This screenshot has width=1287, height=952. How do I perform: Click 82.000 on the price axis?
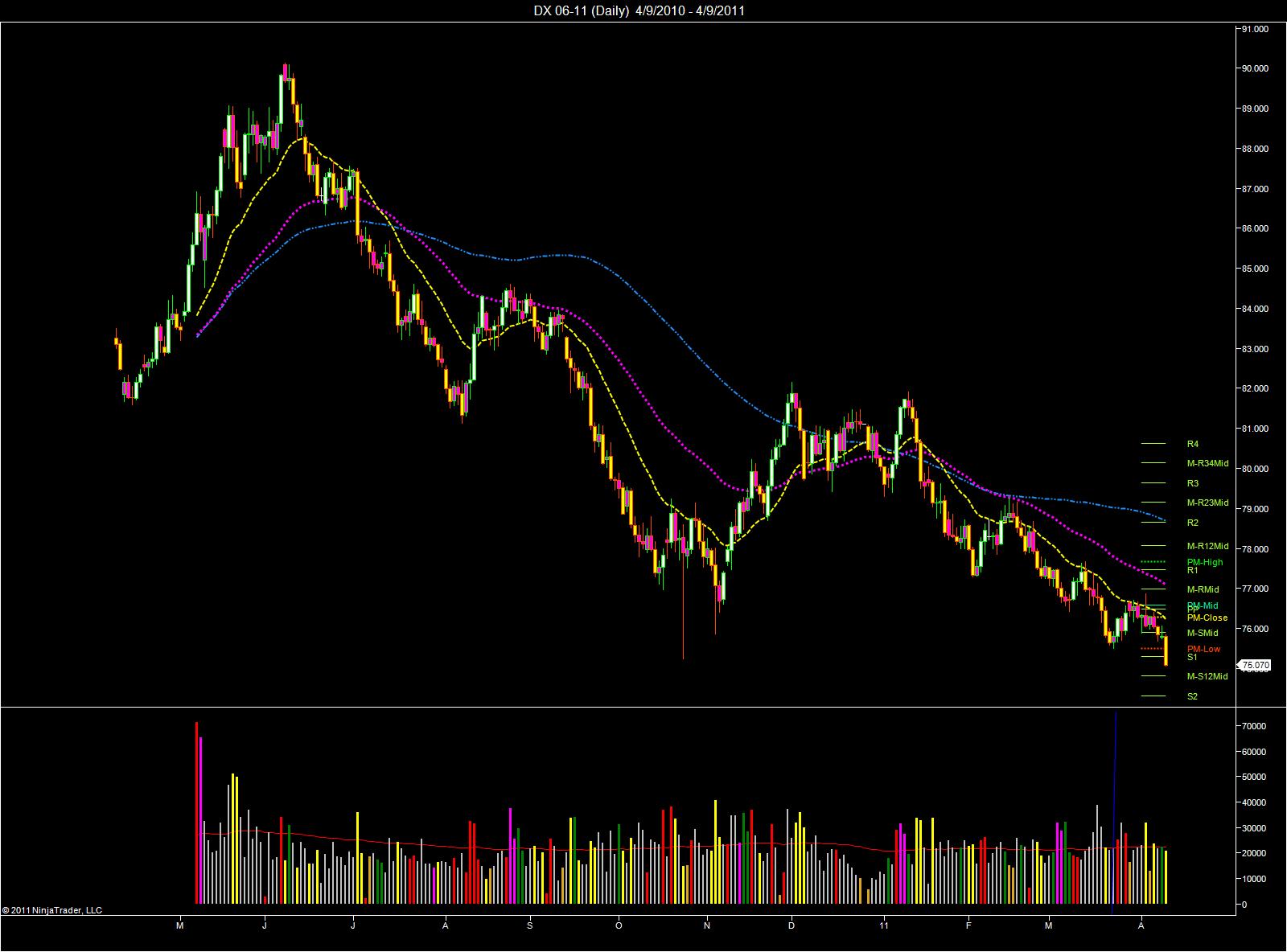(x=1256, y=388)
